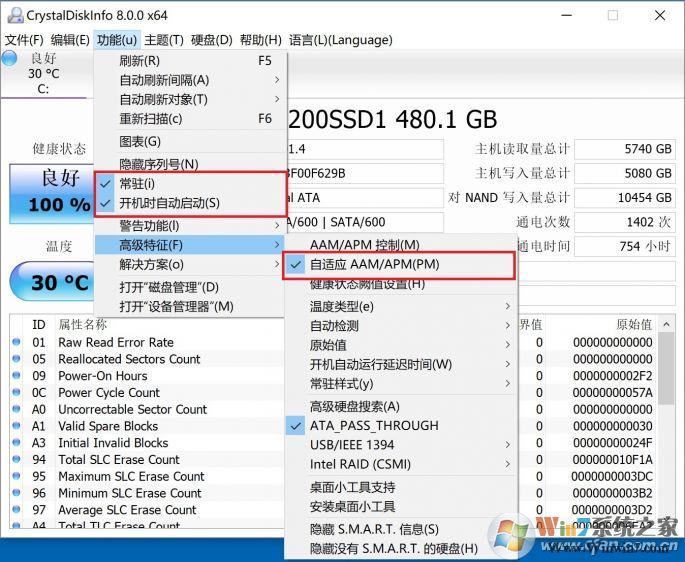Close the open 功能(u) menu
Viewport: 685px width, 562px height.
117,40
